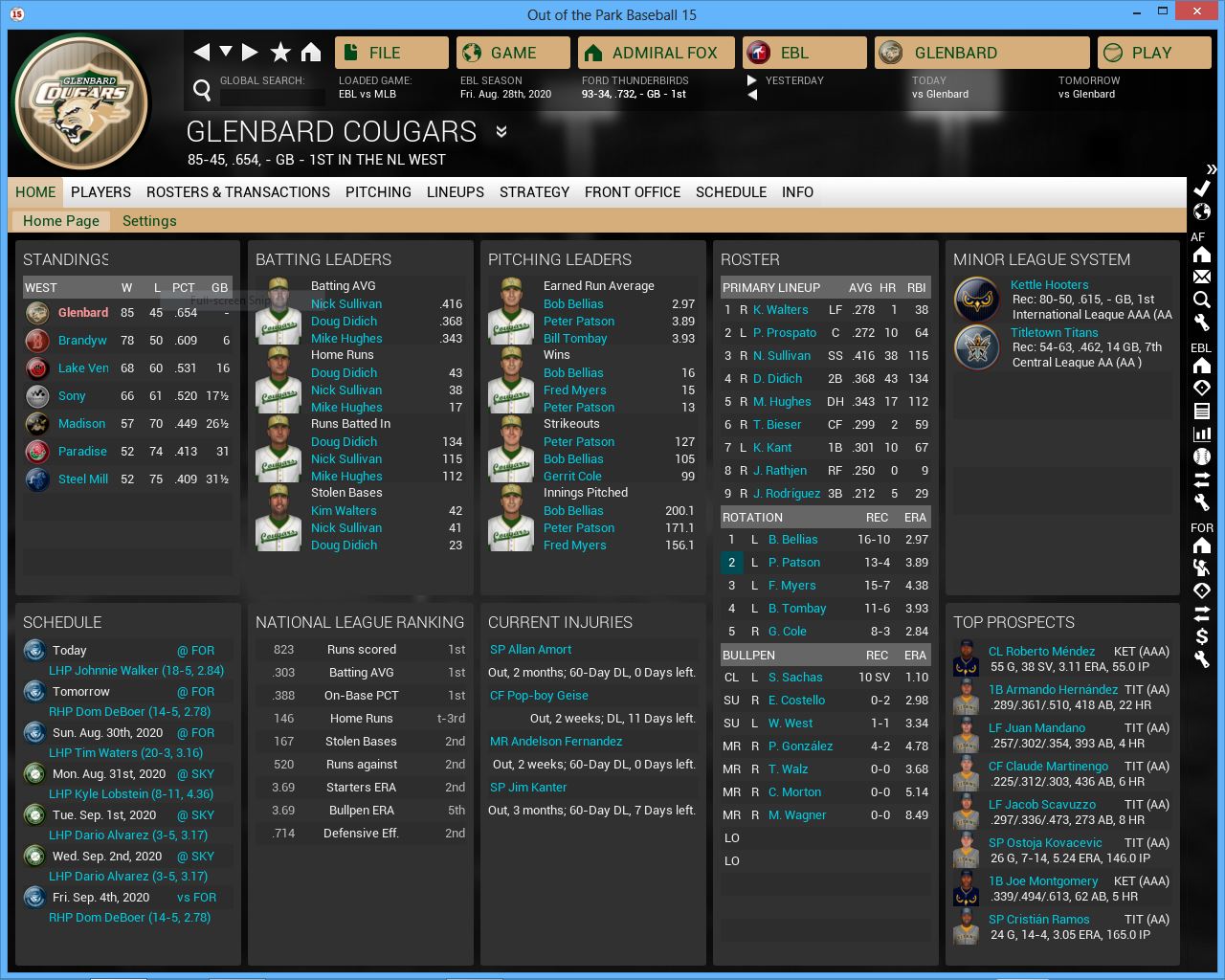This screenshot has height=980, width=1225.
Task: Click the baseball icon in right sidebar
Action: pos(1202,457)
